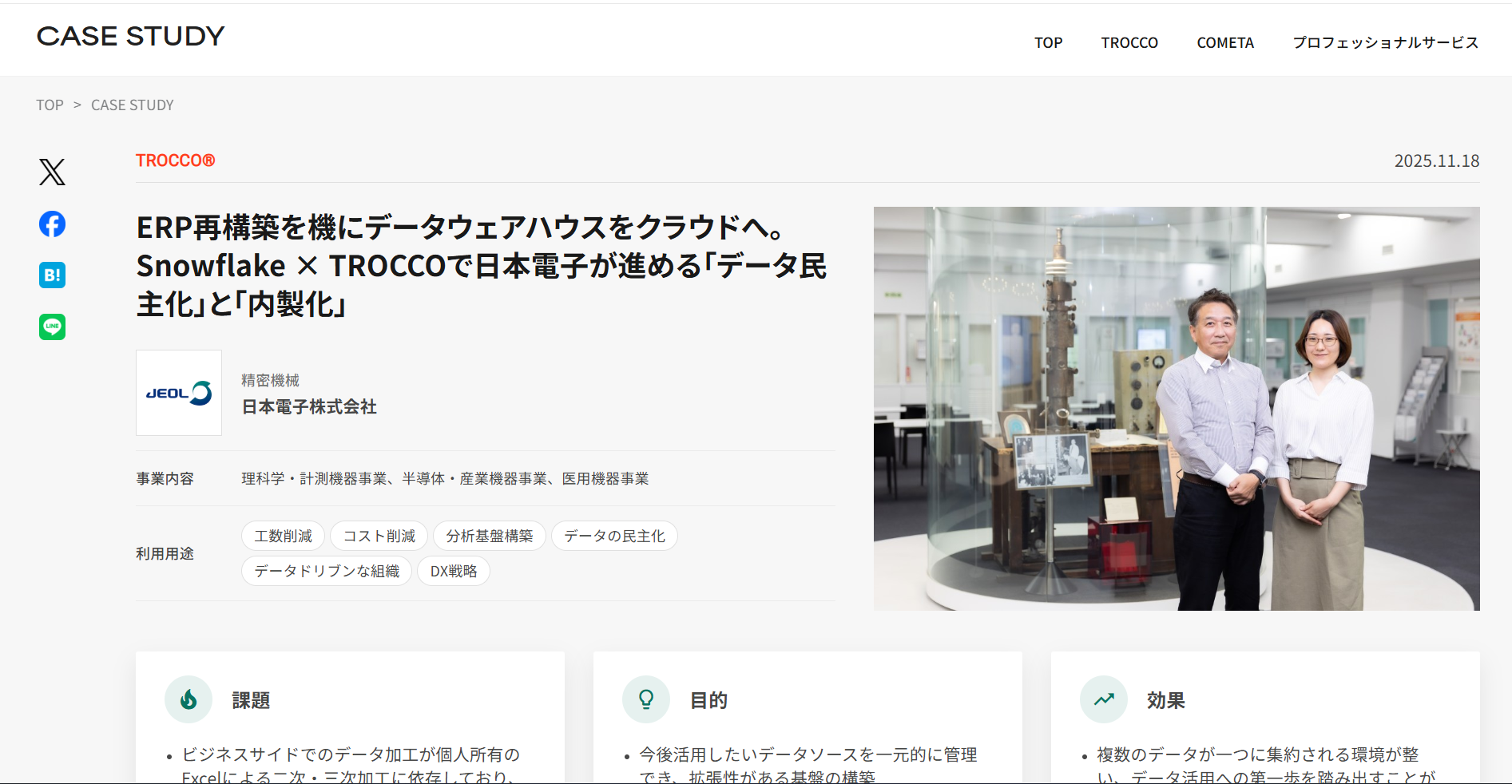Click the CASE STUDY site header logo

[x=131, y=37]
